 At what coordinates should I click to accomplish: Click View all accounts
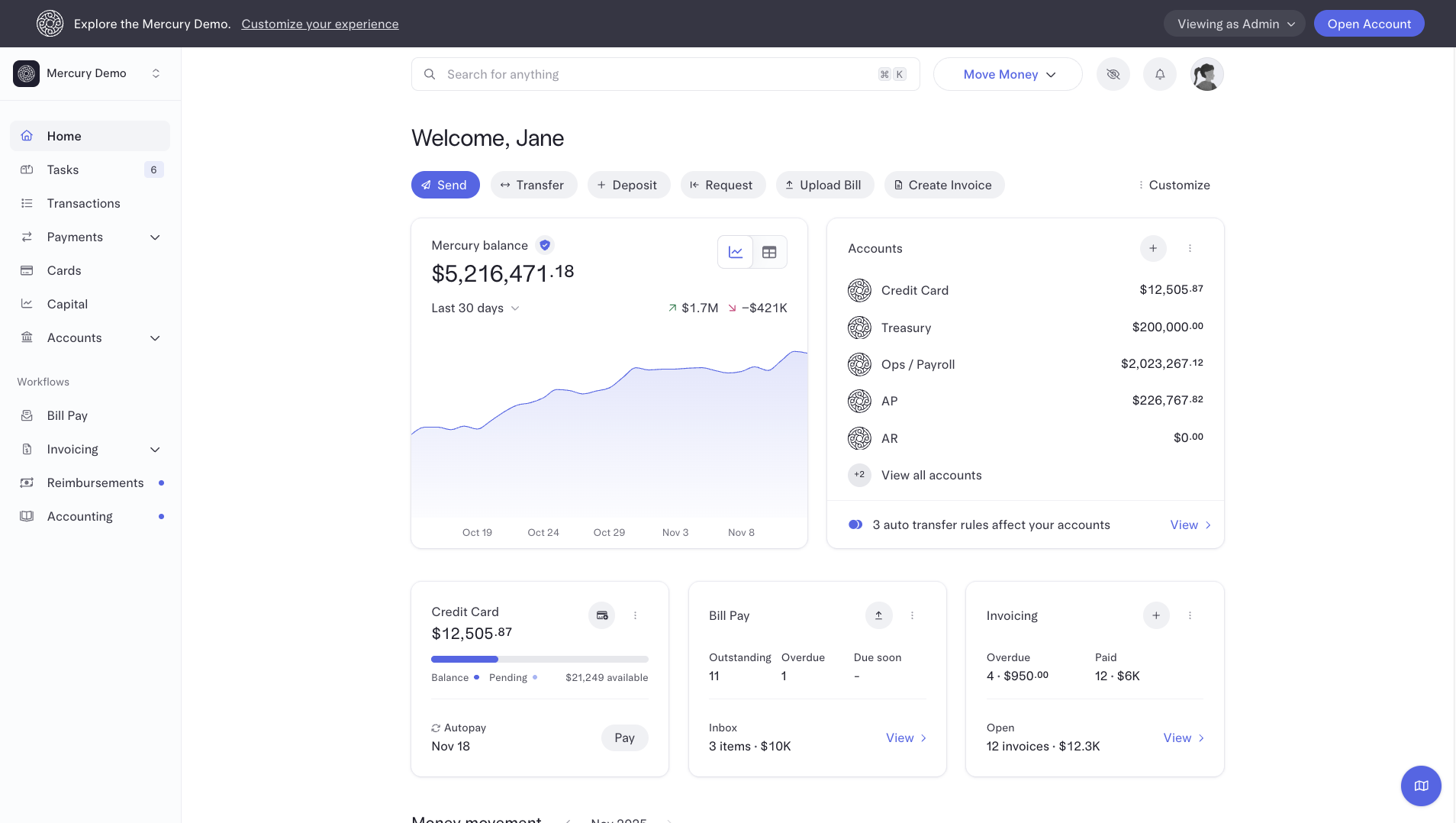tap(931, 475)
